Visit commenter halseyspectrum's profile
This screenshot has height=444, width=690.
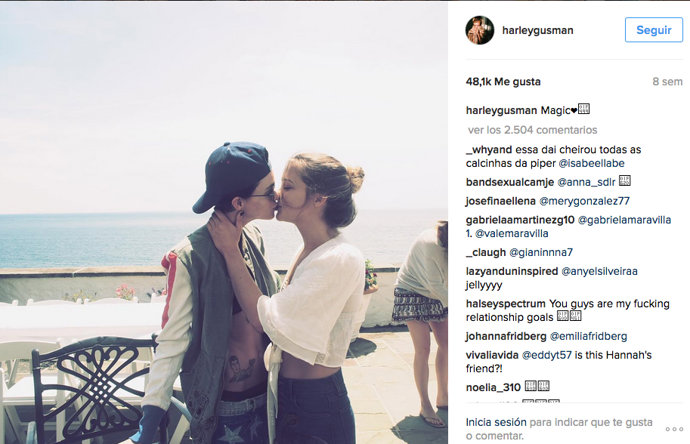506,304
